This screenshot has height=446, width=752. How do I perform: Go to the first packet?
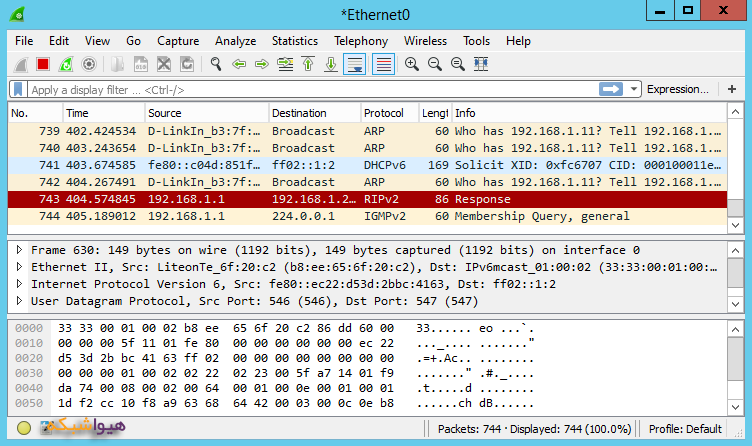click(308, 64)
